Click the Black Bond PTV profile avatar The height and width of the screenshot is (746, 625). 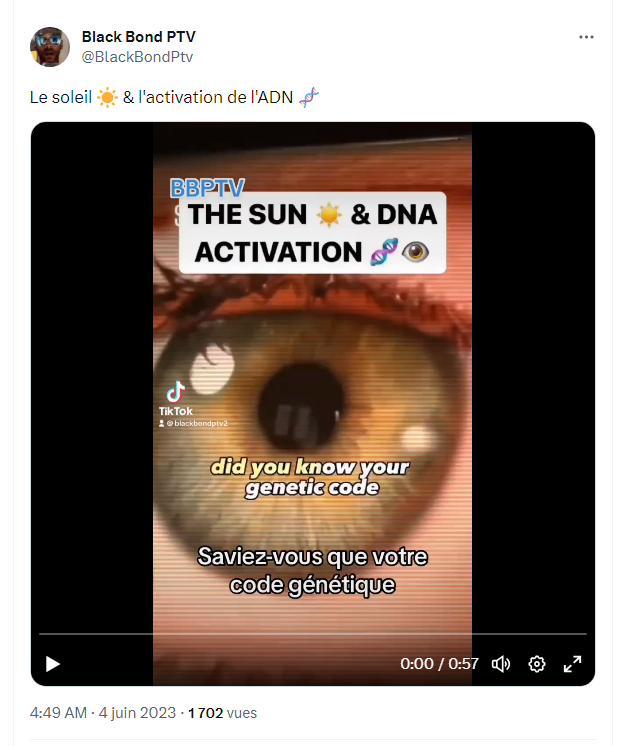tap(50, 47)
